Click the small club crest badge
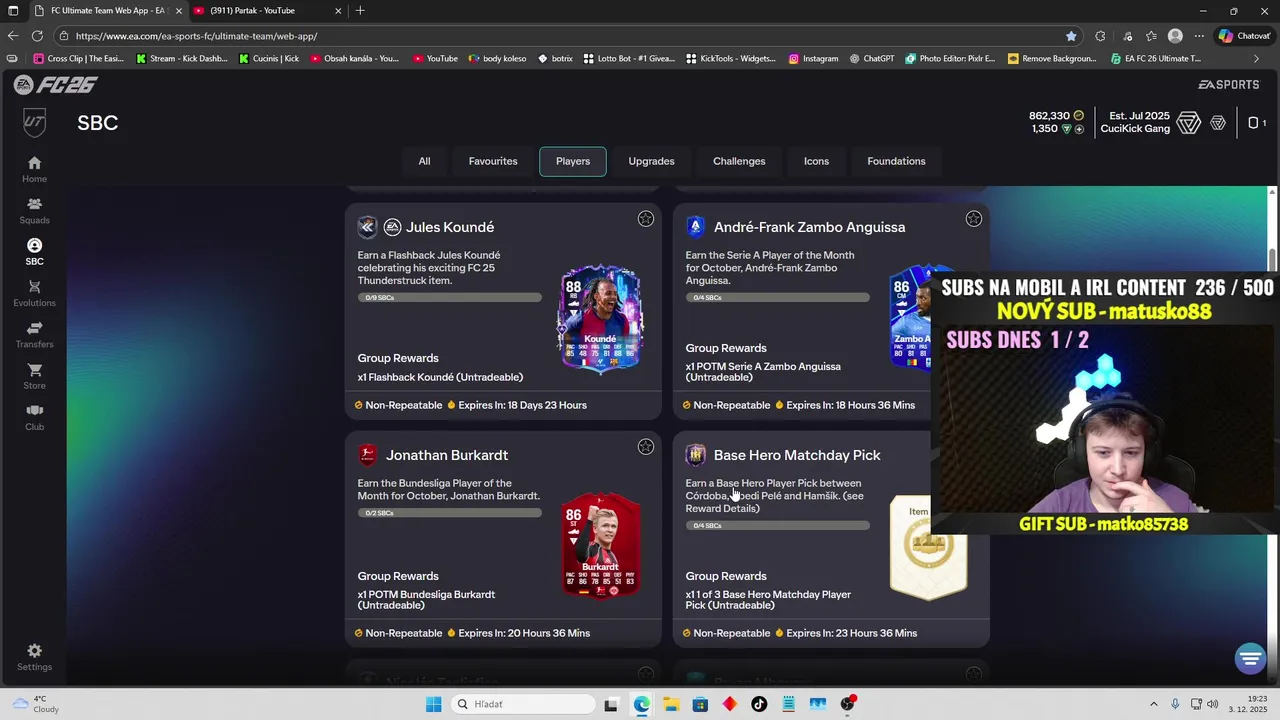The height and width of the screenshot is (720, 1280). [1218, 123]
